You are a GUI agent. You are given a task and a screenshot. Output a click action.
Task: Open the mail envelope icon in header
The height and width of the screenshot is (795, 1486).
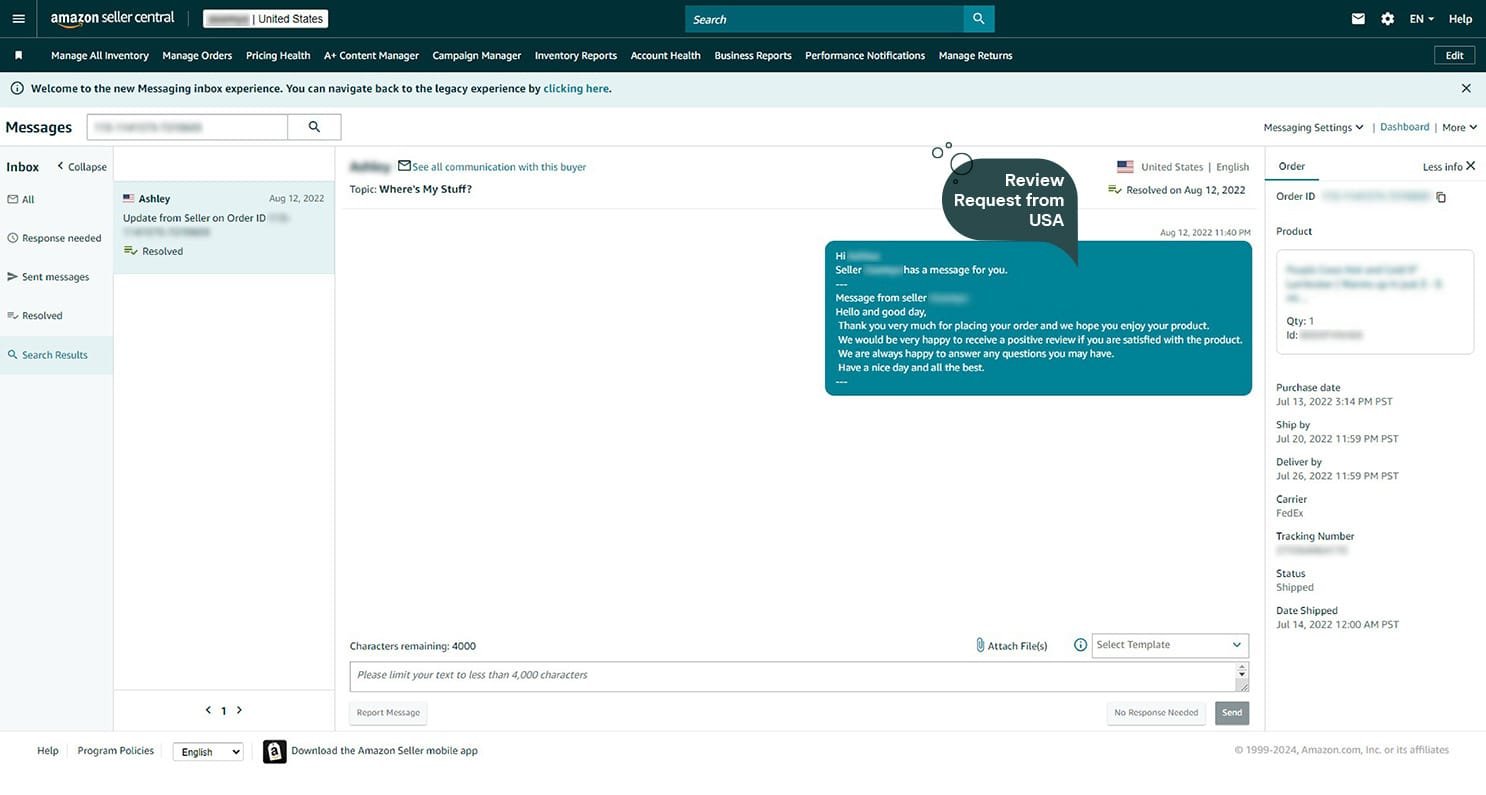(x=1358, y=19)
